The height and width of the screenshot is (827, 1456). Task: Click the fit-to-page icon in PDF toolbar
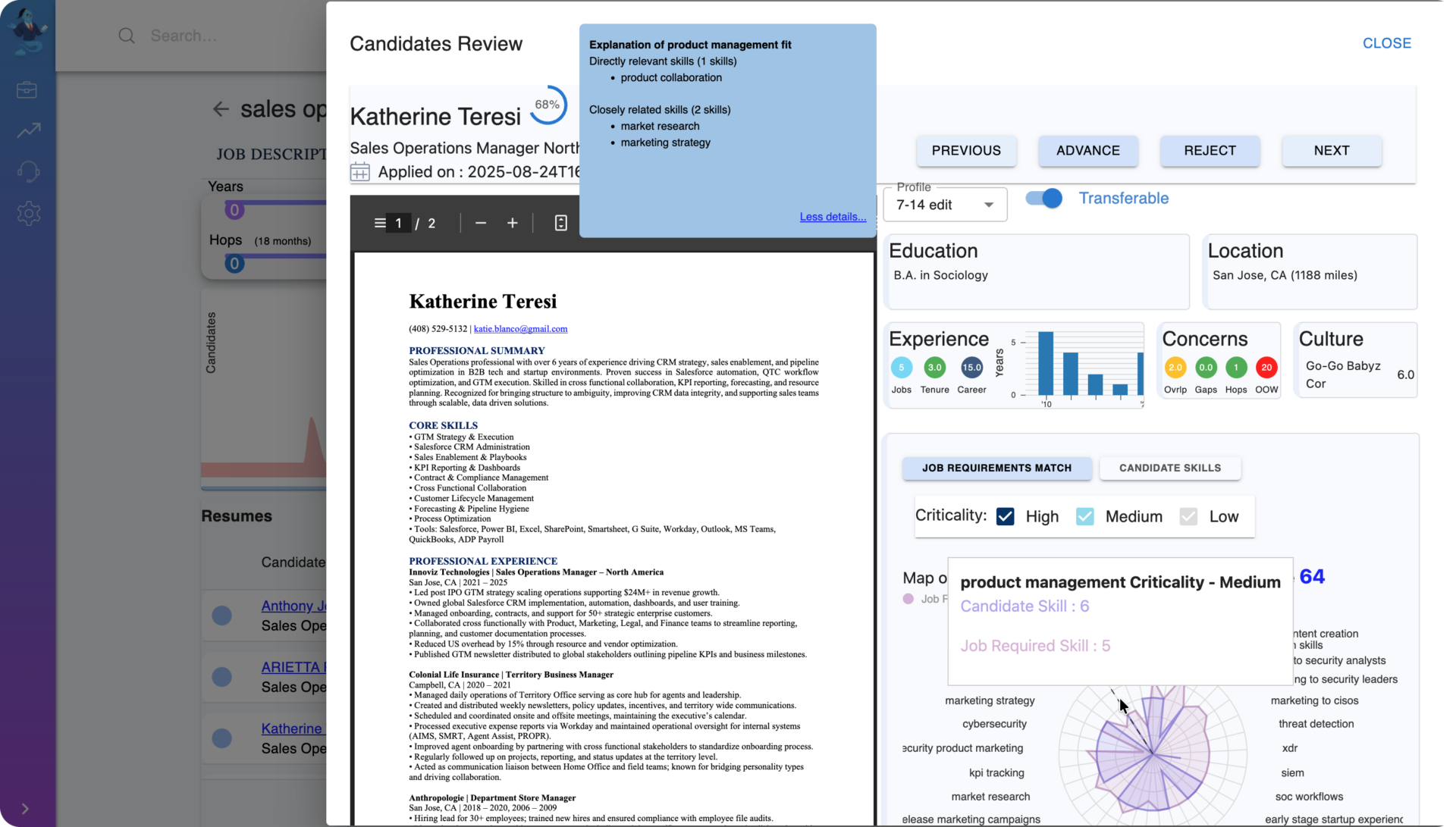(561, 223)
